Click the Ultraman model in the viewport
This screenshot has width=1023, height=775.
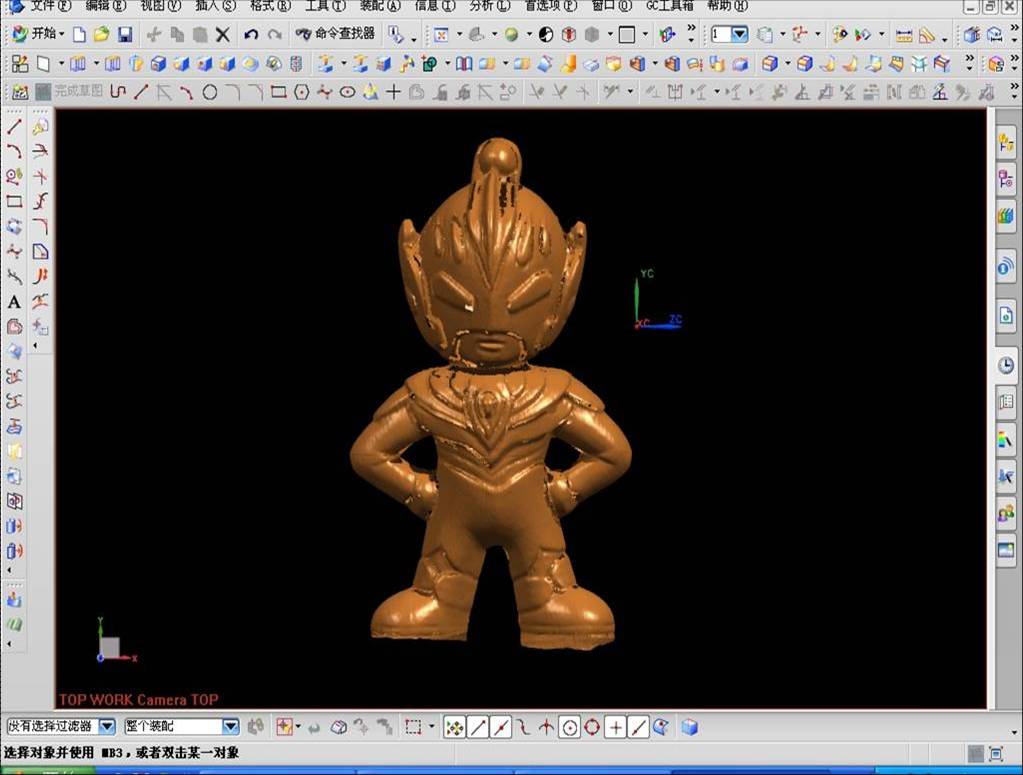pyautogui.click(x=490, y=395)
